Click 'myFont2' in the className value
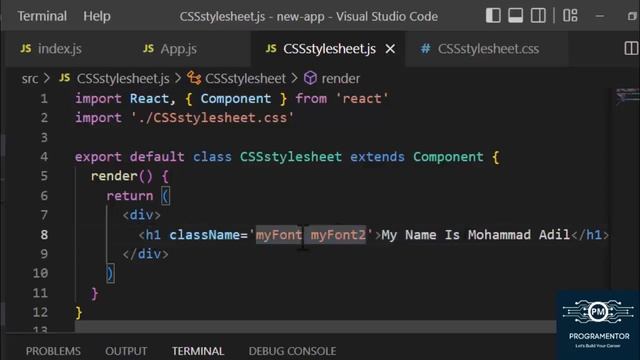 point(338,235)
